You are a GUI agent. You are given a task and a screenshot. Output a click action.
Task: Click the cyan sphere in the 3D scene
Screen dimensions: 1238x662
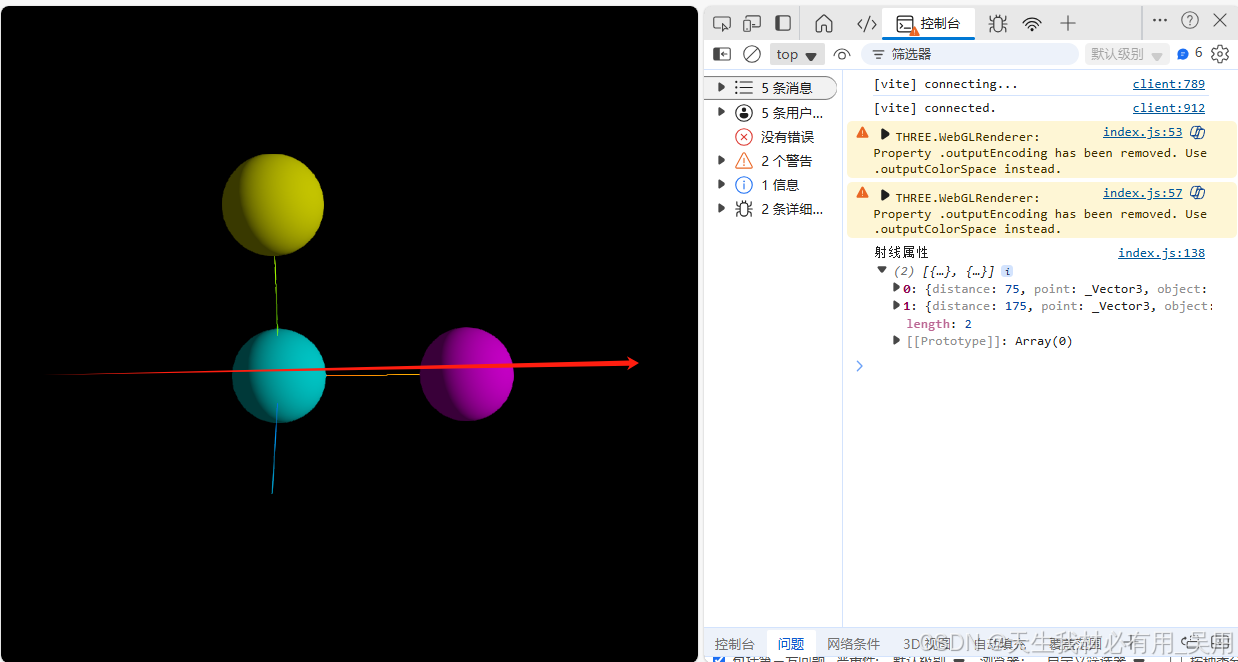click(x=279, y=376)
